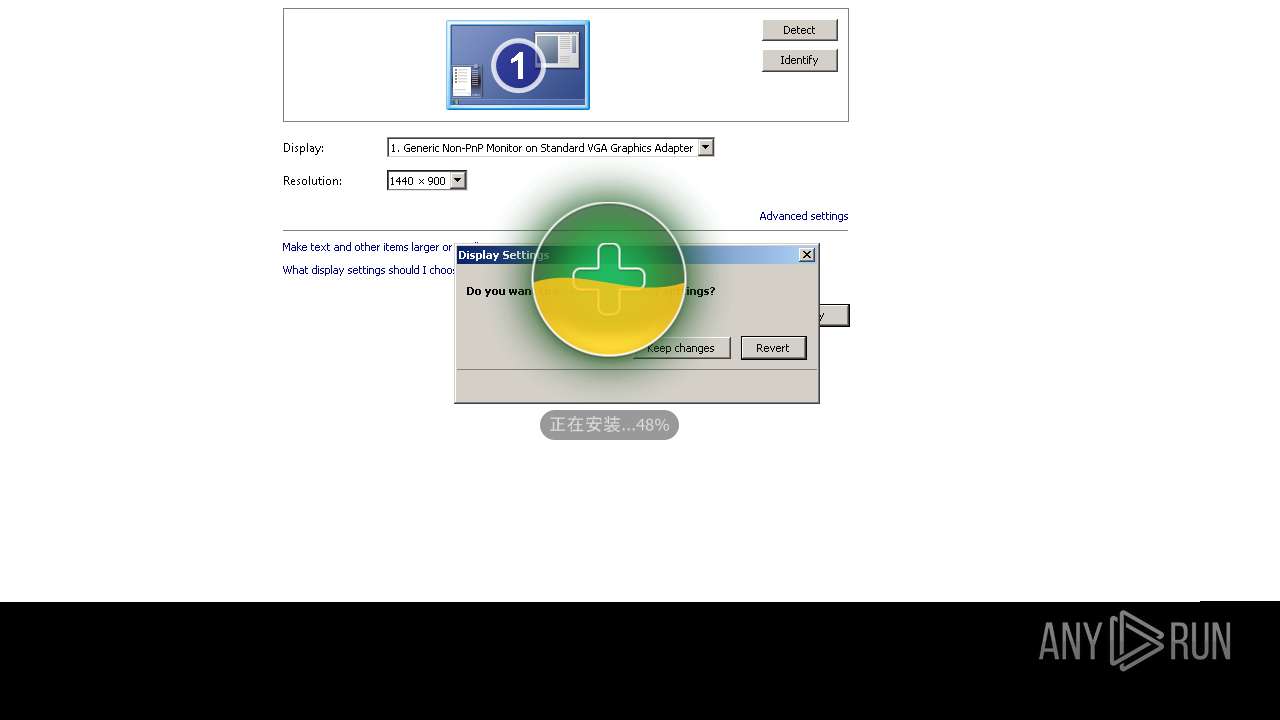Click the Display: label text
Viewport: 1280px width, 720px height.
303,148
